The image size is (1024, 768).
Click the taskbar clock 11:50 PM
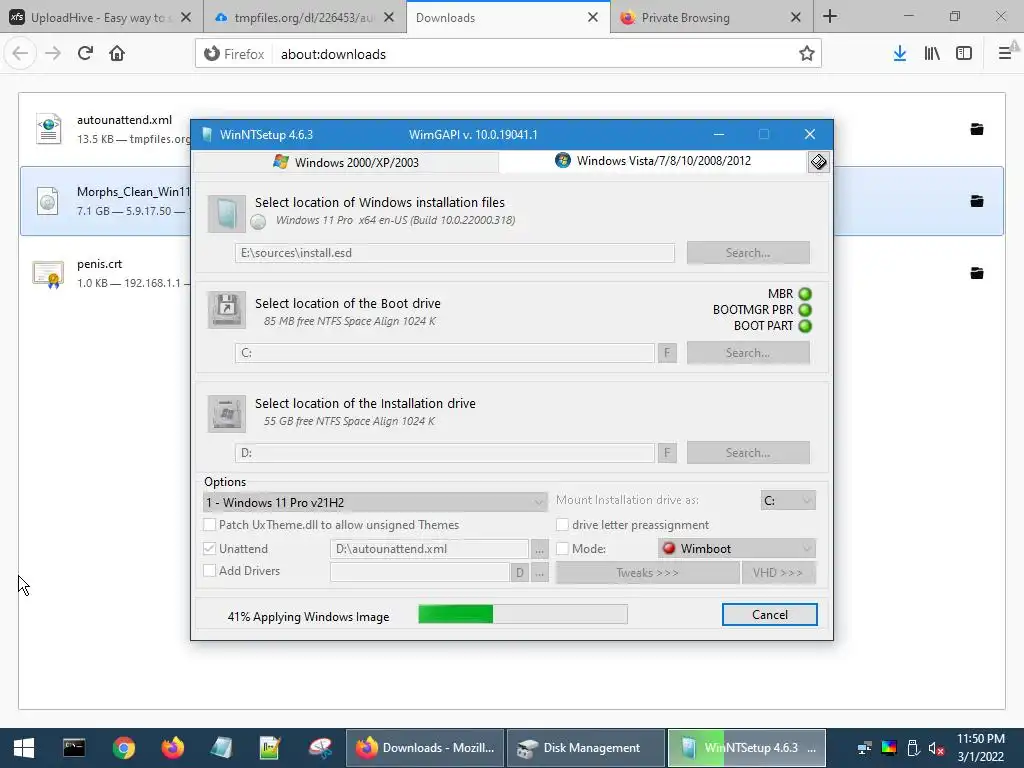[x=980, y=739]
